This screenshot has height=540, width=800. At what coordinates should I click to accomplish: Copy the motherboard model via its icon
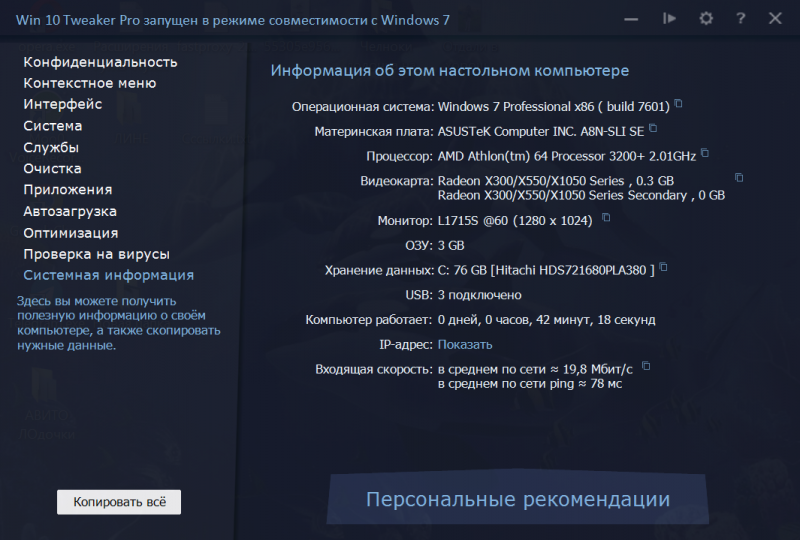click(653, 128)
